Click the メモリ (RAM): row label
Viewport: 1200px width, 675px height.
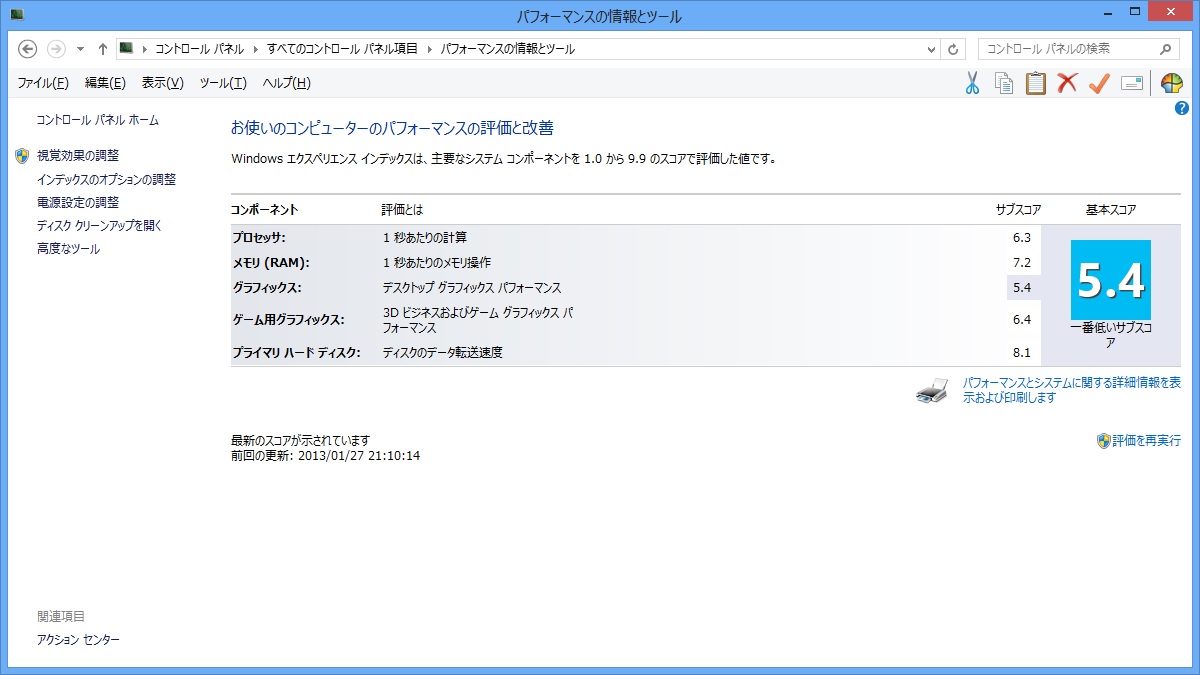click(271, 263)
